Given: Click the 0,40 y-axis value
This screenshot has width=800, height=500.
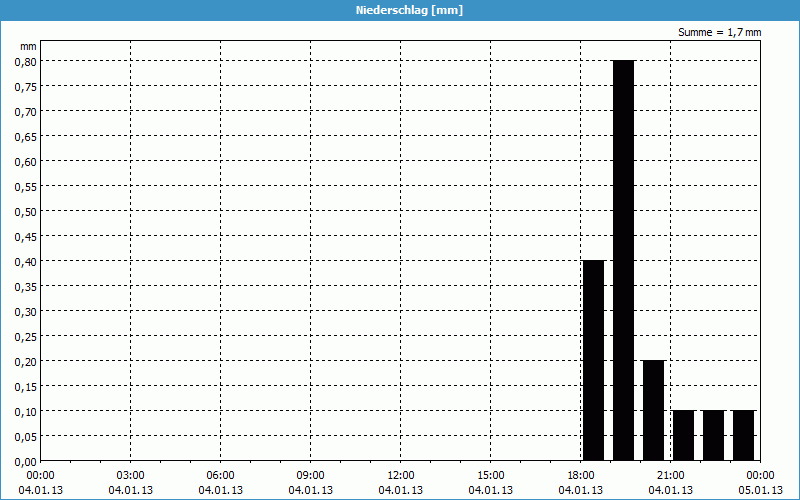Looking at the screenshot, I should tap(26, 262).
